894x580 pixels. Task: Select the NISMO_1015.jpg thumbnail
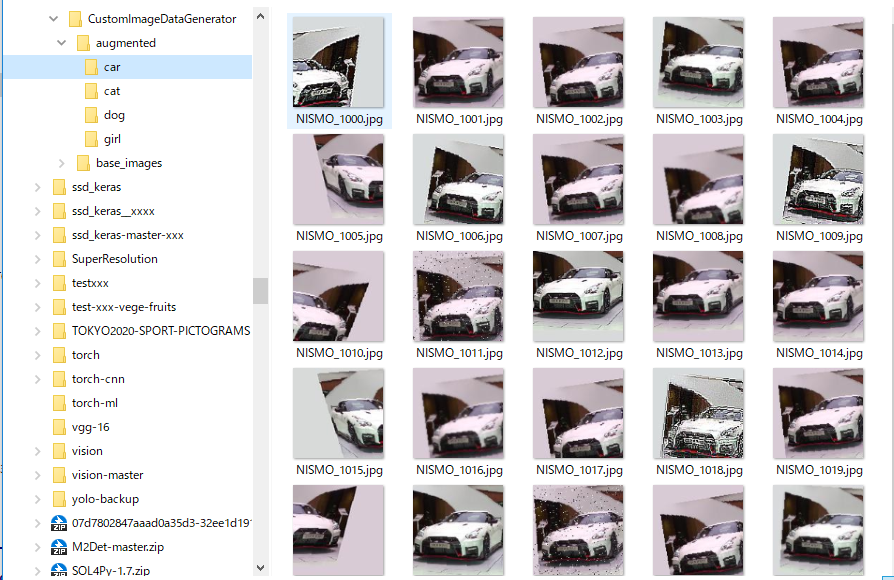(338, 413)
